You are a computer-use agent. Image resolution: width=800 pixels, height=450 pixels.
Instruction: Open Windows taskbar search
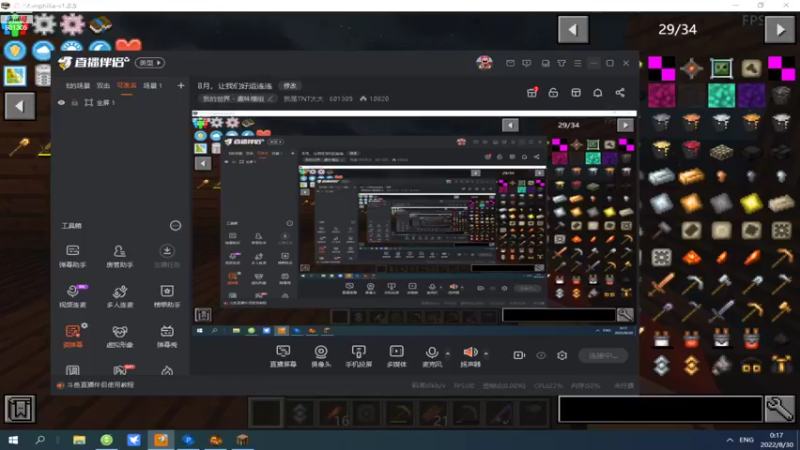click(x=40, y=439)
